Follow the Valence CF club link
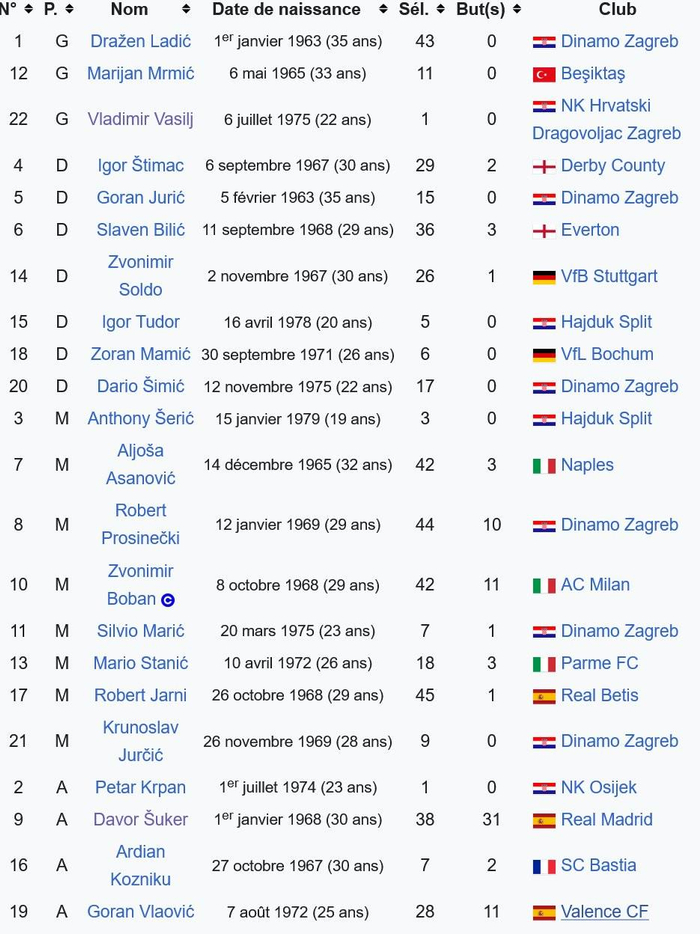The width and height of the screenshot is (700, 934). coord(604,912)
